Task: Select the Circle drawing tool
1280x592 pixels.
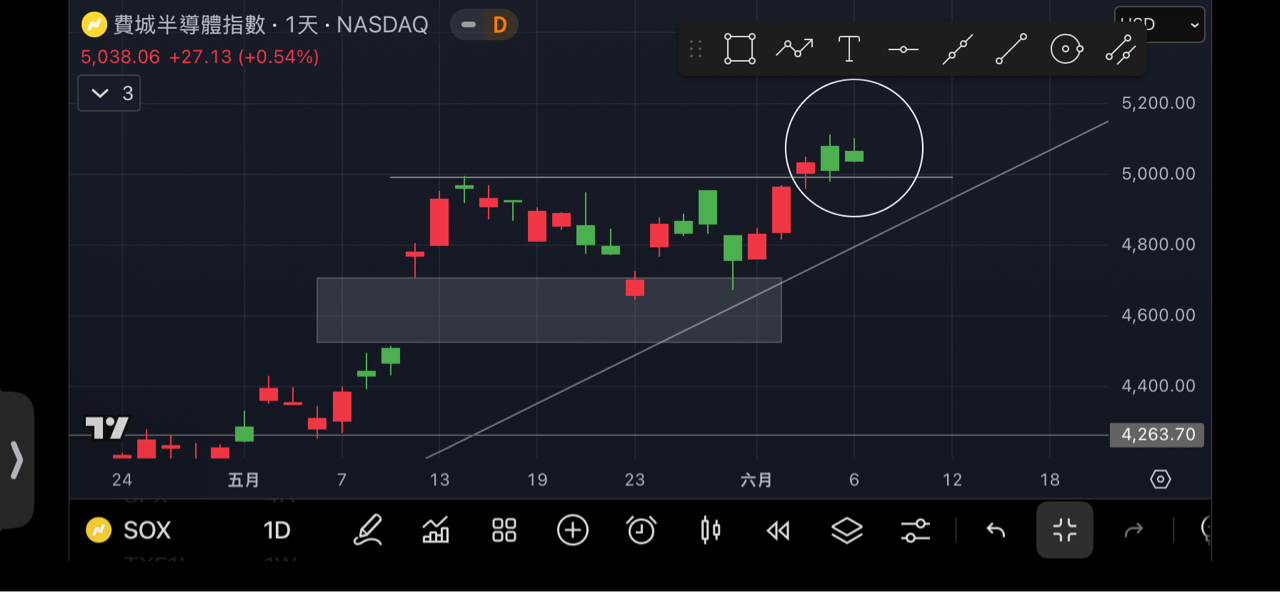Action: pyautogui.click(x=1067, y=48)
